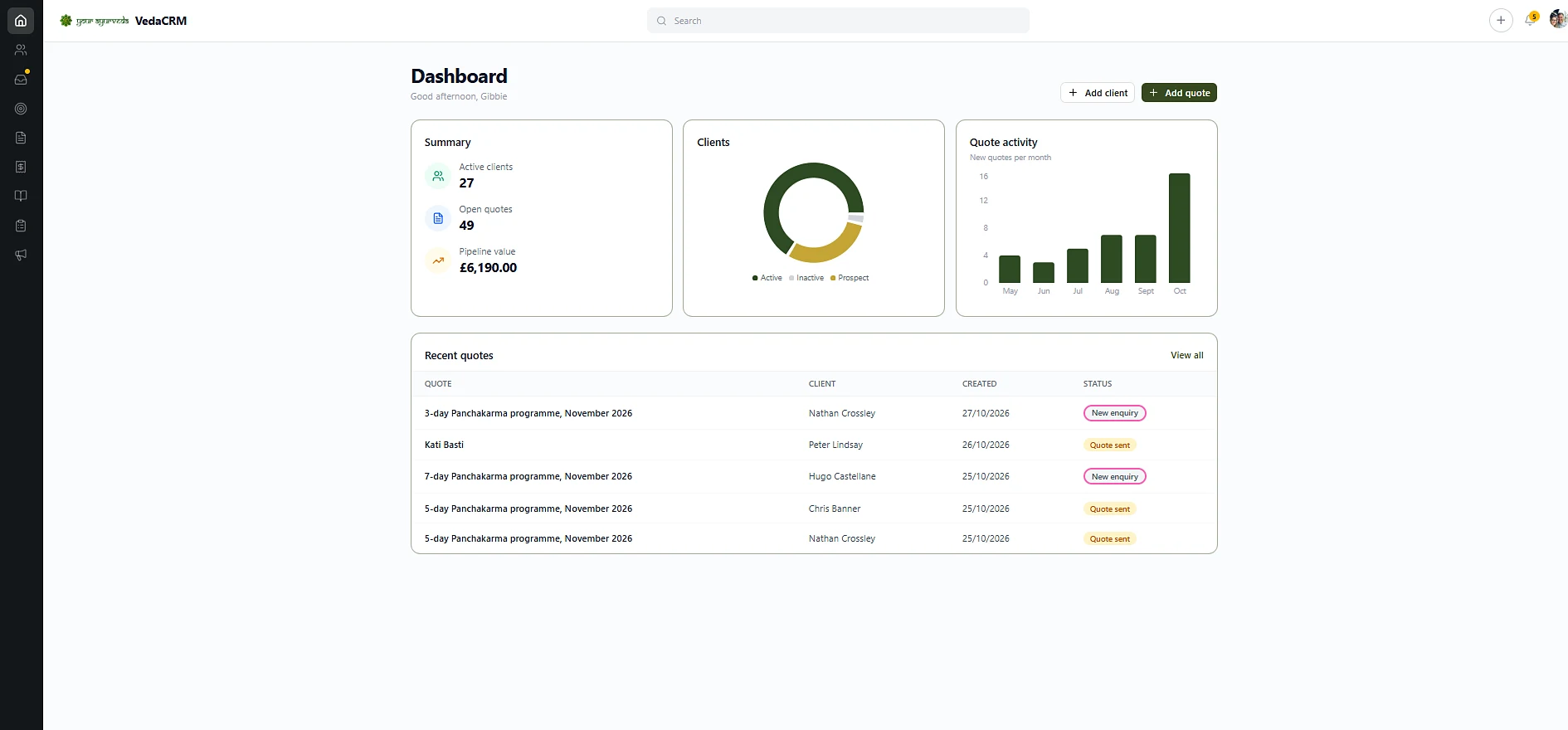This screenshot has height=730, width=1568.
Task: Click the Pipeline value trend icon
Action: (x=438, y=260)
